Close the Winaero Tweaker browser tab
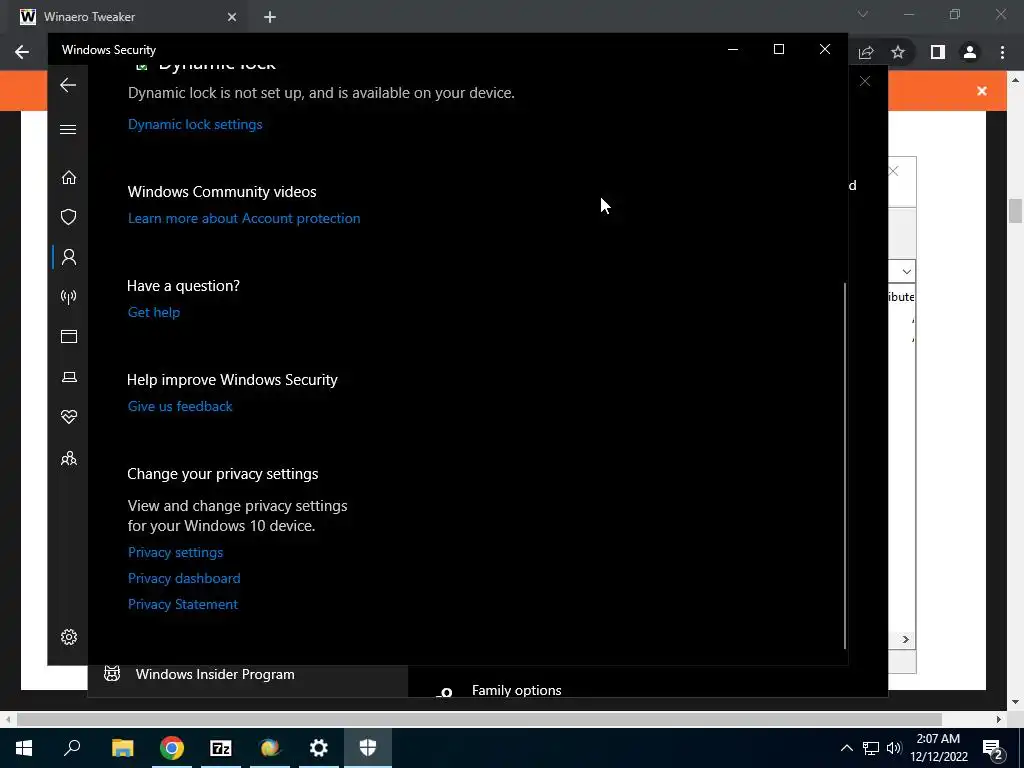 [x=231, y=17]
